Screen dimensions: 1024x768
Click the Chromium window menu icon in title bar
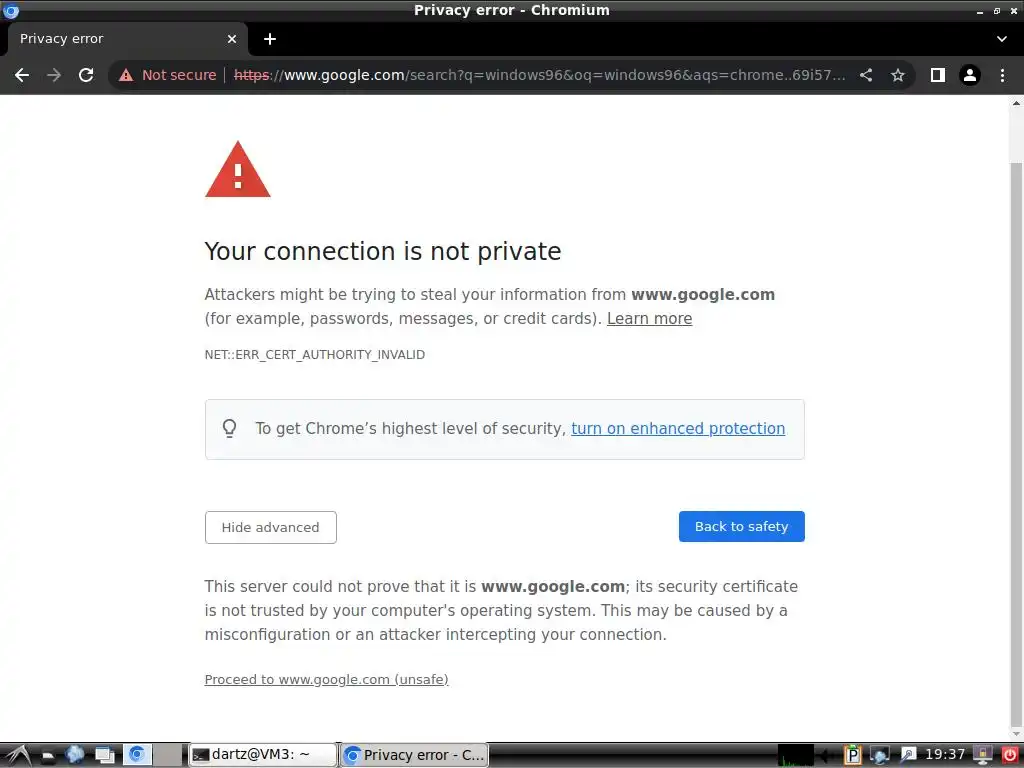(x=10, y=10)
